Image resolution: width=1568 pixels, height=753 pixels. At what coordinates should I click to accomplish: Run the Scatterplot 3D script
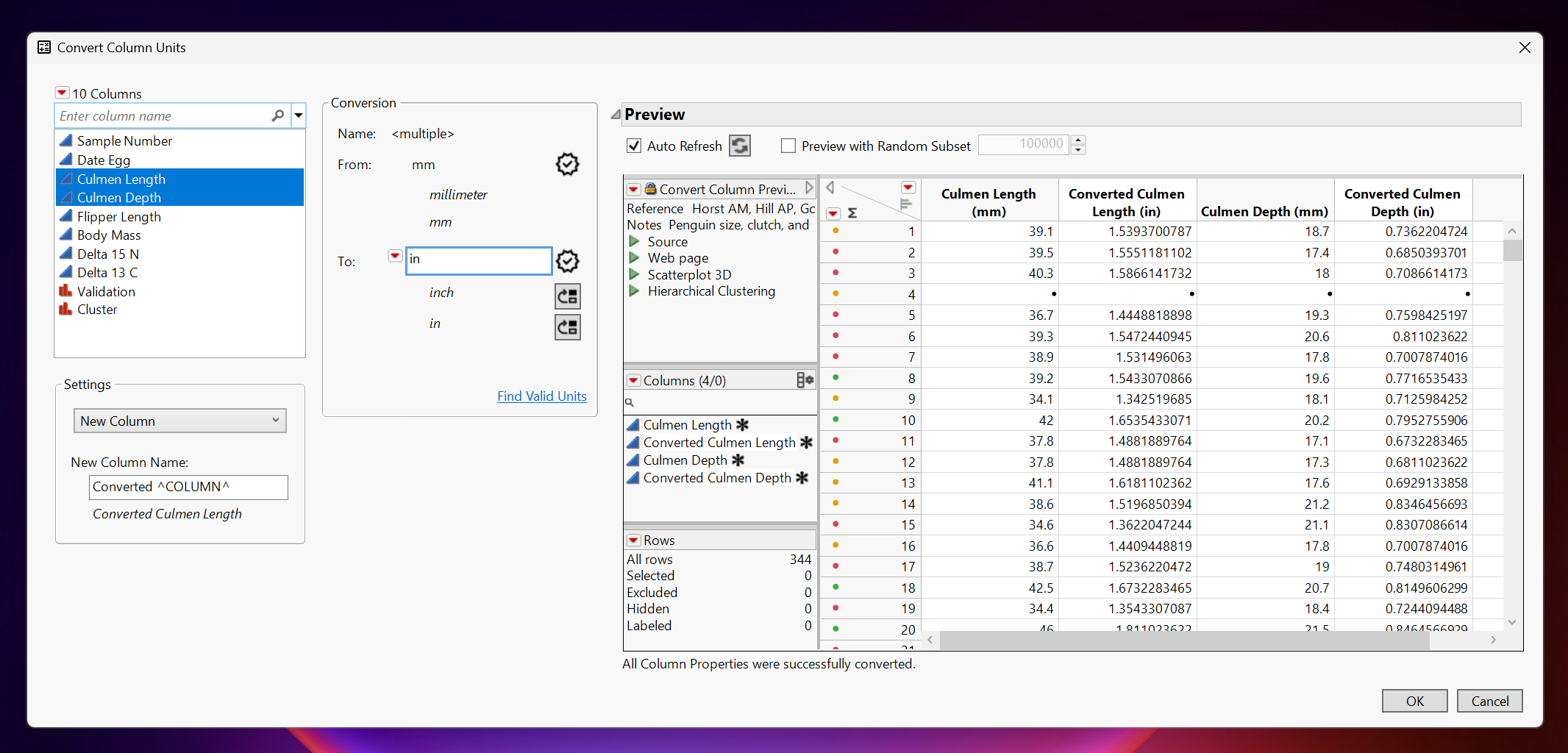pyautogui.click(x=634, y=274)
